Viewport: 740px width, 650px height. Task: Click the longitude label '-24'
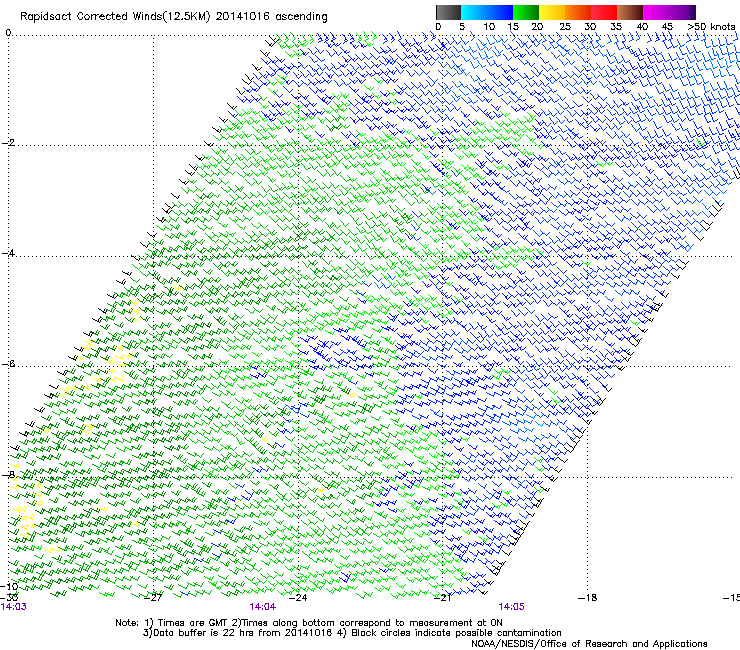pyautogui.click(x=298, y=598)
